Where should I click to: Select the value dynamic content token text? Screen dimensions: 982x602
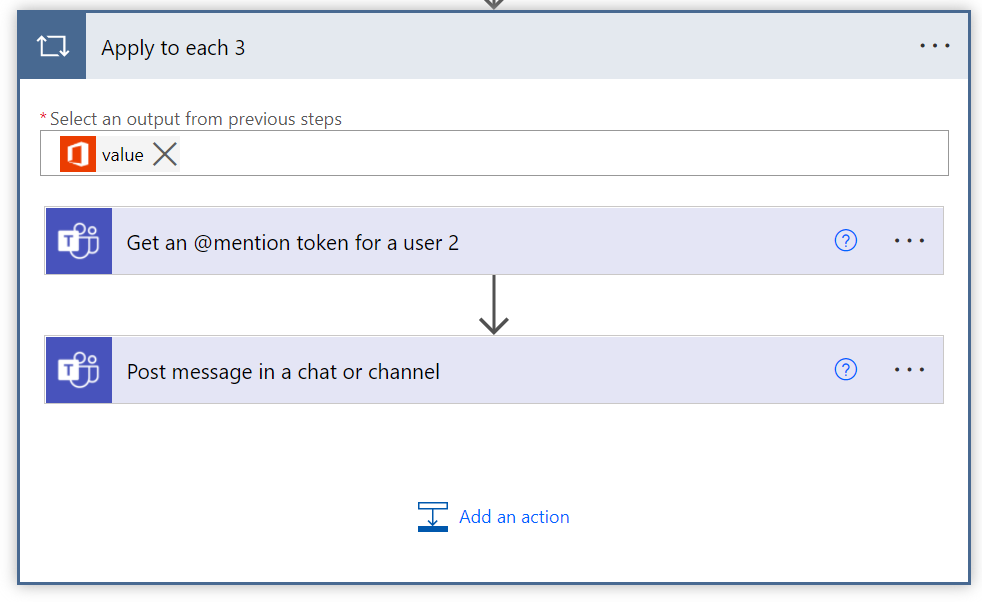tap(122, 155)
